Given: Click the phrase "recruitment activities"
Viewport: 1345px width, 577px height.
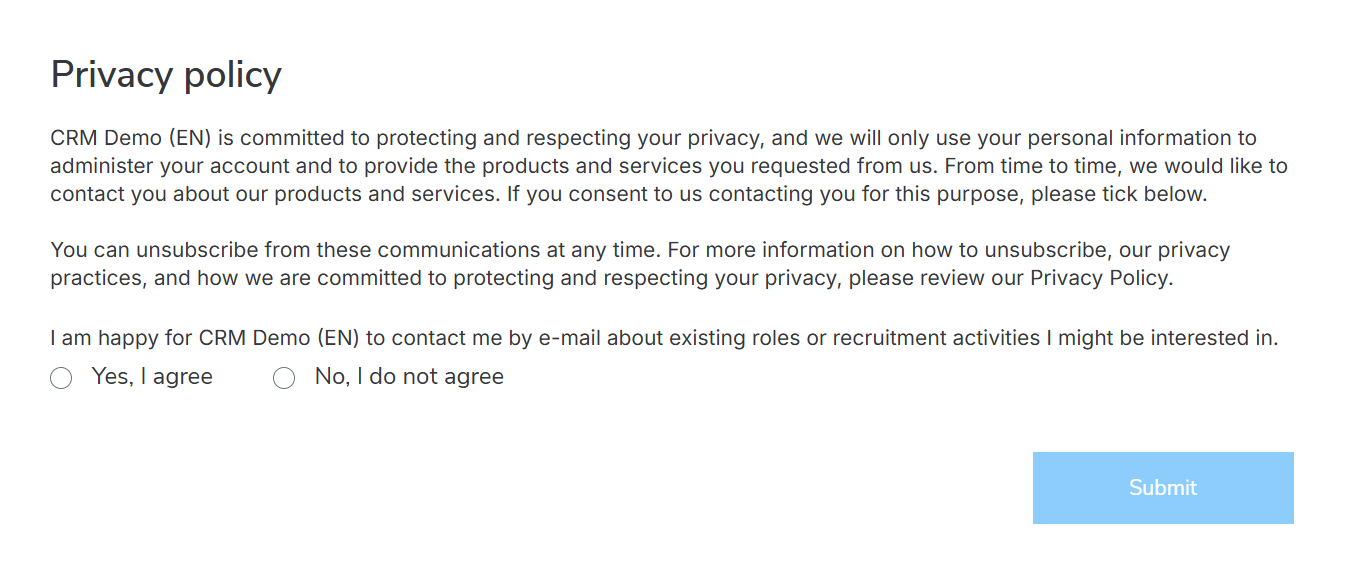Looking at the screenshot, I should click(x=936, y=338).
